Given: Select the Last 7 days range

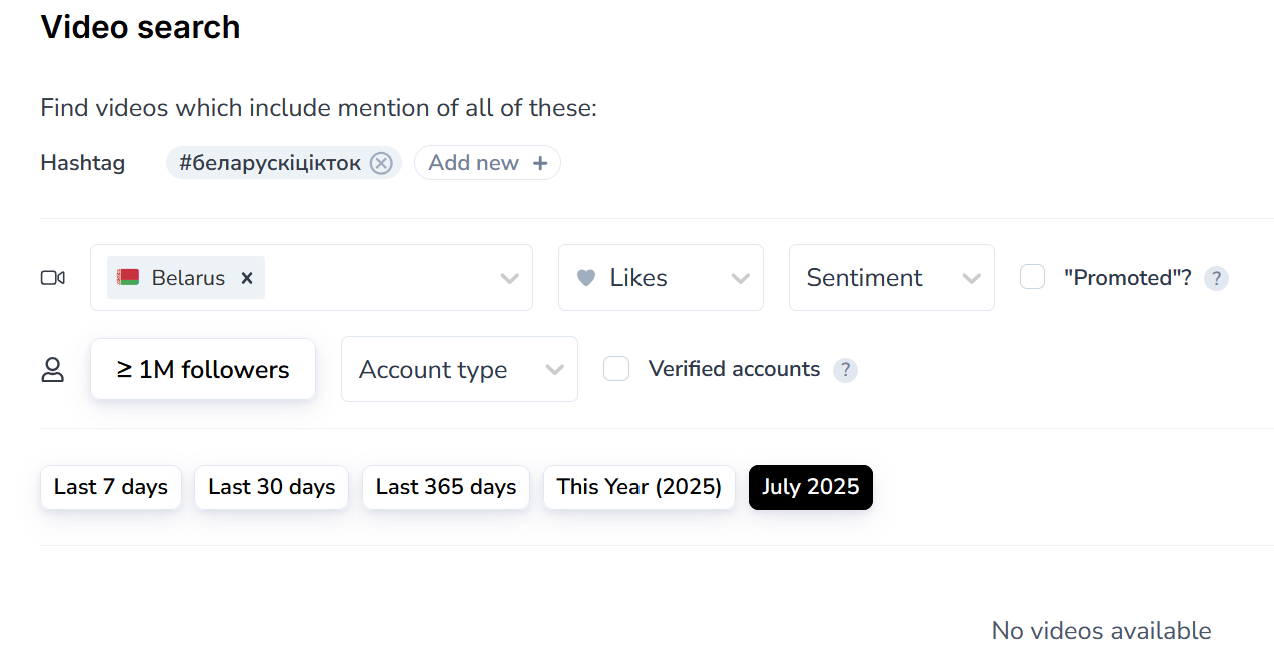Looking at the screenshot, I should click(111, 487).
